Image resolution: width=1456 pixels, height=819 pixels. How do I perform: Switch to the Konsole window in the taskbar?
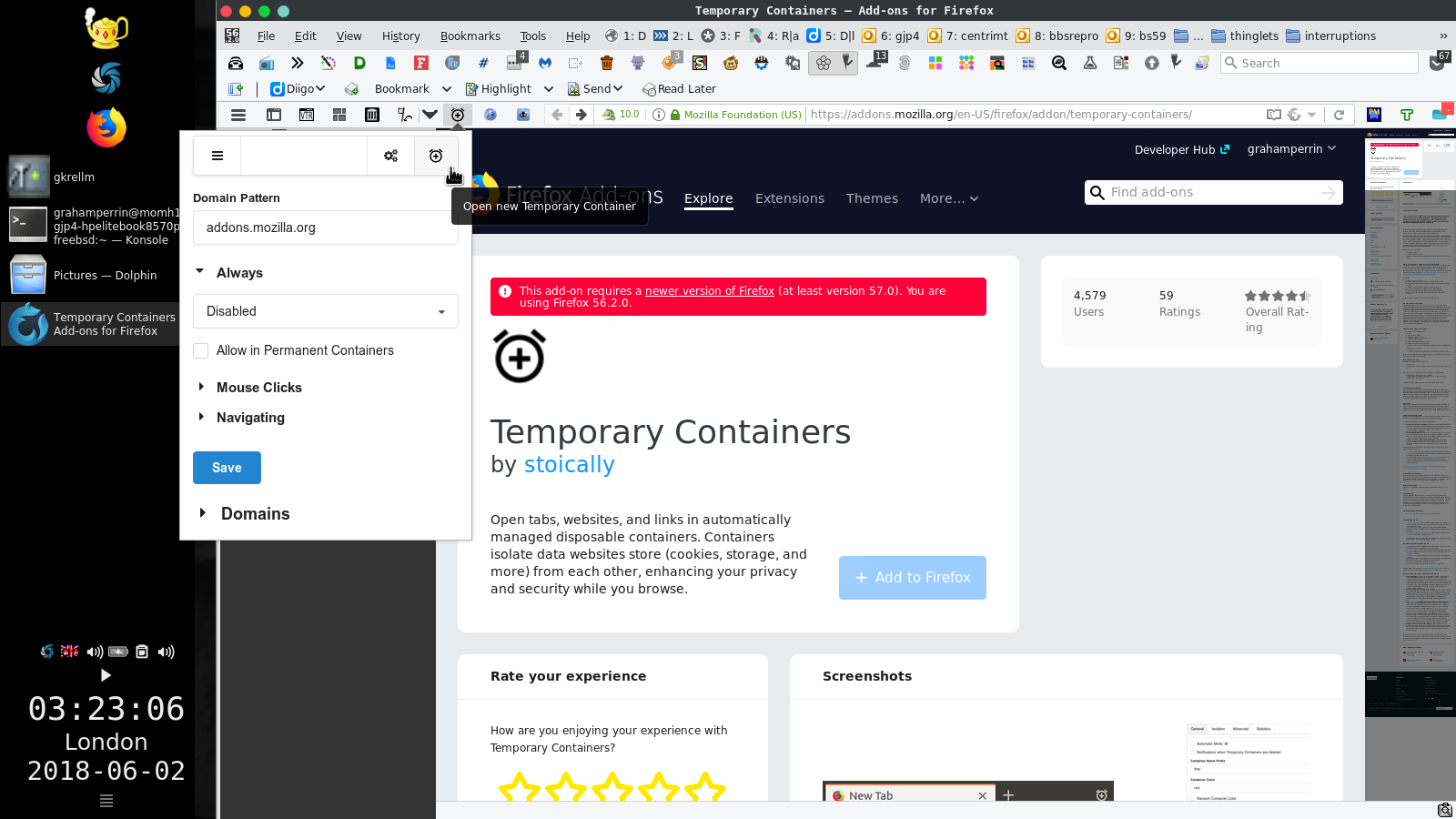click(x=91, y=226)
